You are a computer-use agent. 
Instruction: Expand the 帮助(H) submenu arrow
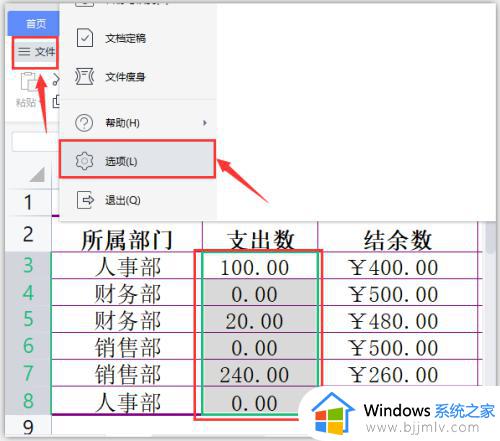coord(205,123)
